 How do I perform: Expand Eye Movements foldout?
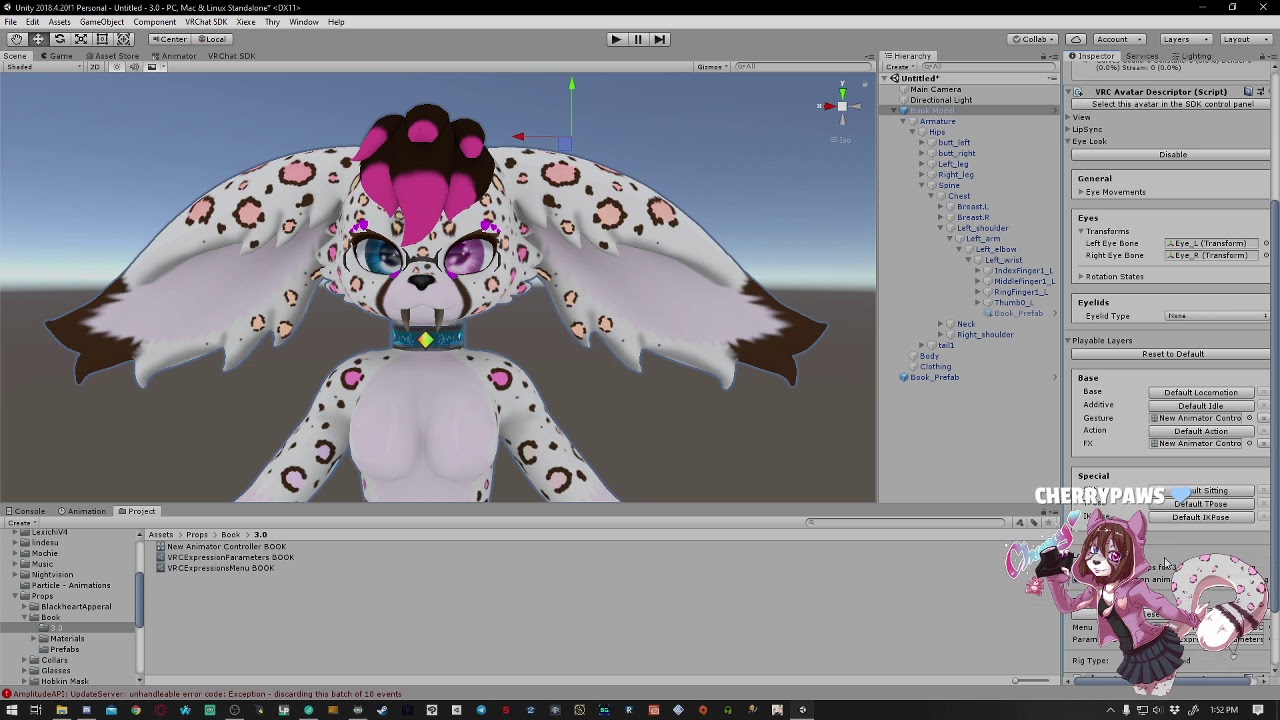pyautogui.click(x=1081, y=192)
